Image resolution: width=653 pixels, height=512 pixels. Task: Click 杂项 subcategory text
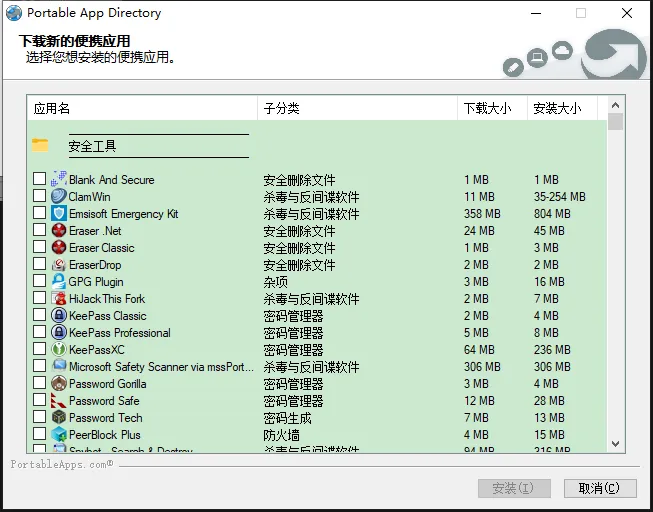275,282
